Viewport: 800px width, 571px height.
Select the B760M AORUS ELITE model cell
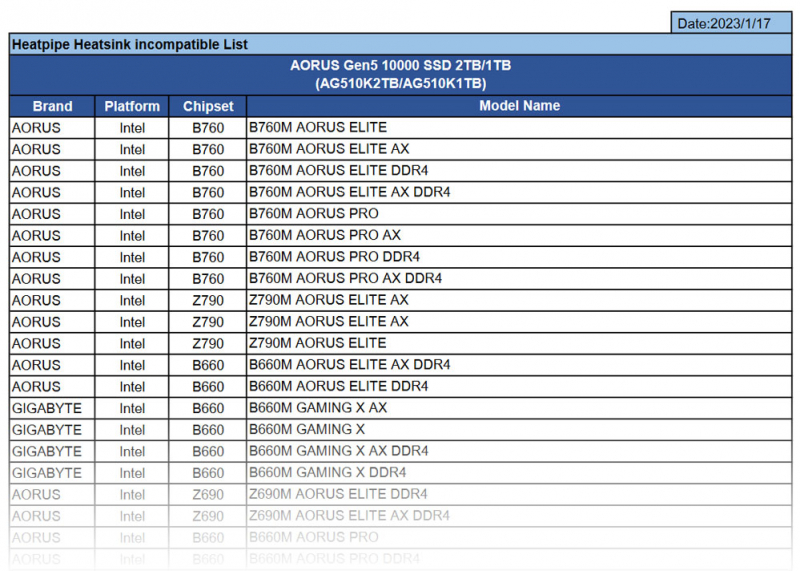click(x=318, y=128)
